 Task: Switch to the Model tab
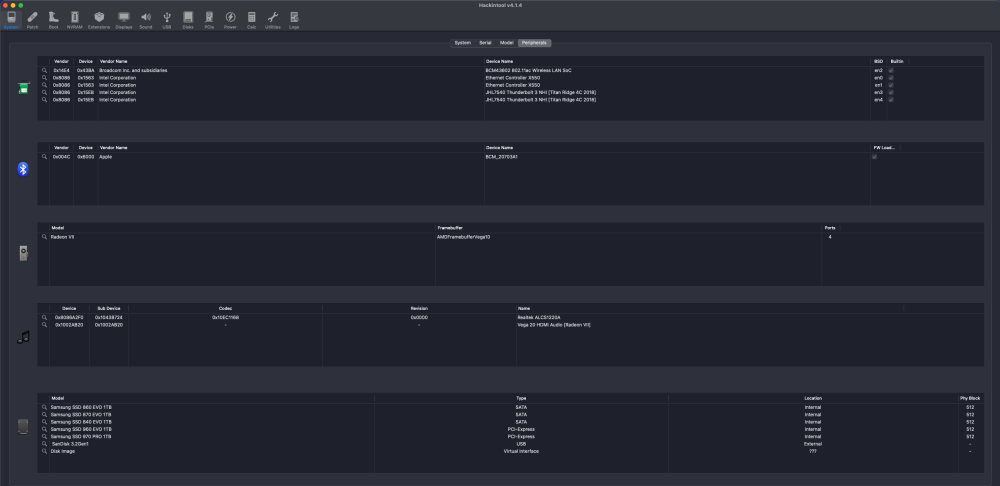(506, 43)
